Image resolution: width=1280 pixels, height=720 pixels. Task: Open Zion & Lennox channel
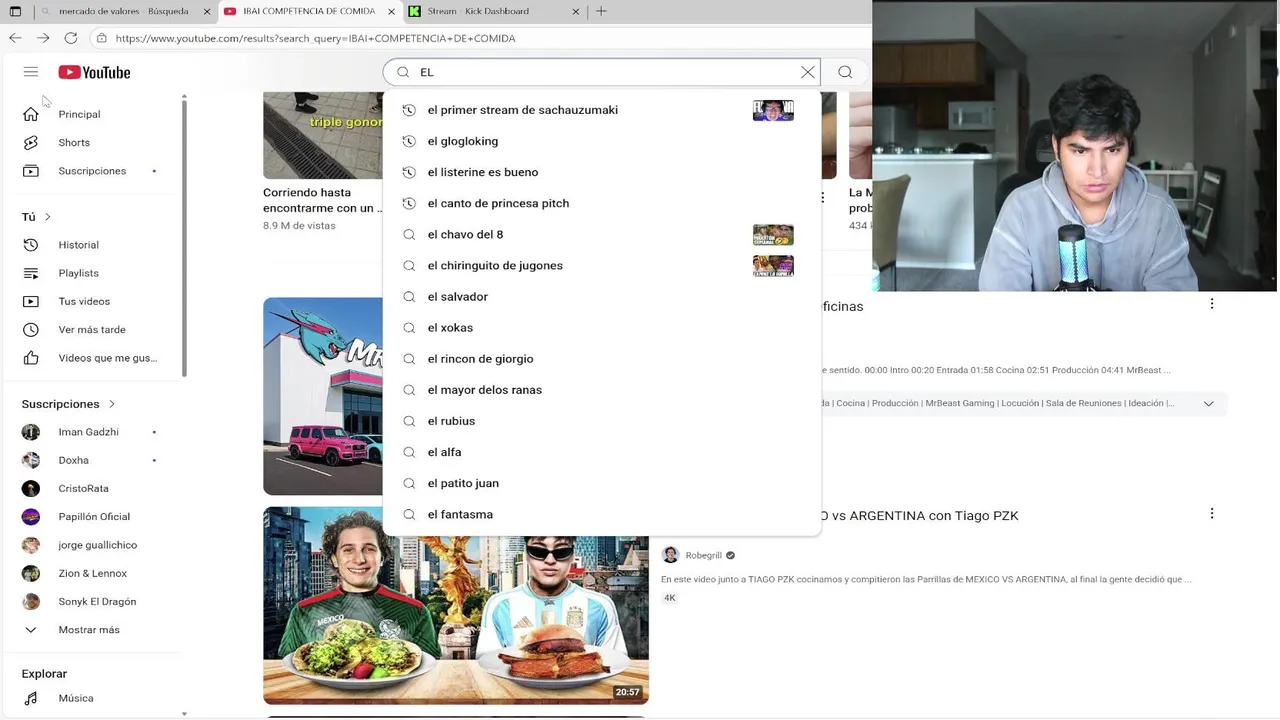pyautogui.click(x=92, y=573)
